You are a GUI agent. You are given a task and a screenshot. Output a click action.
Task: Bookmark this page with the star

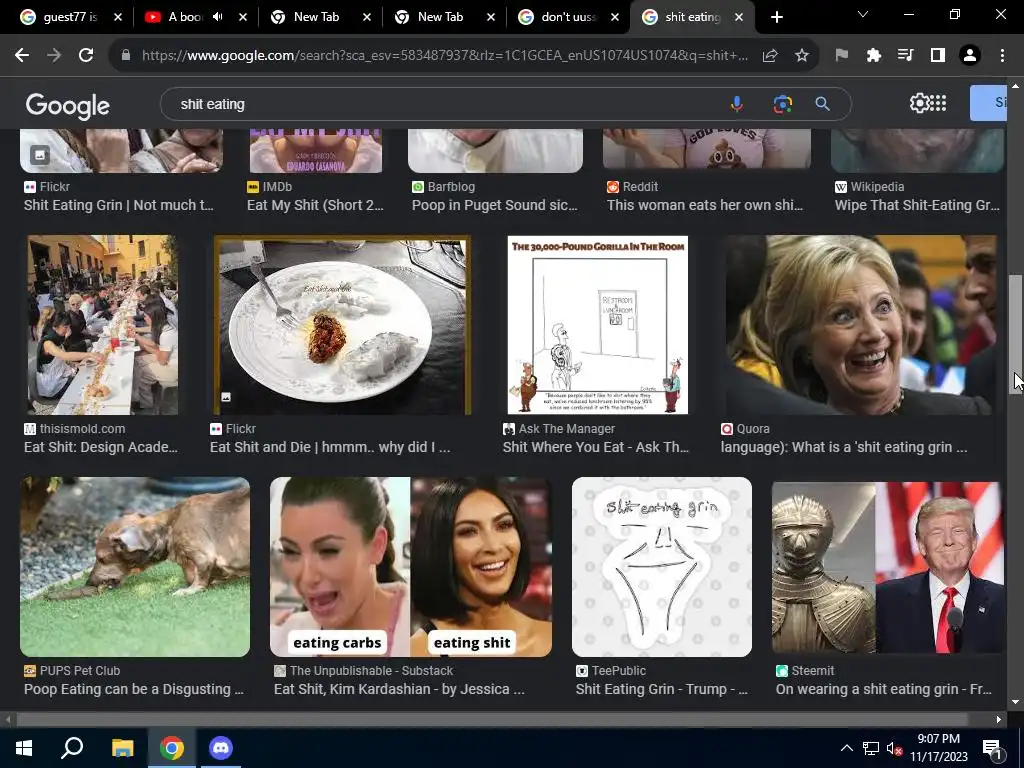[802, 56]
